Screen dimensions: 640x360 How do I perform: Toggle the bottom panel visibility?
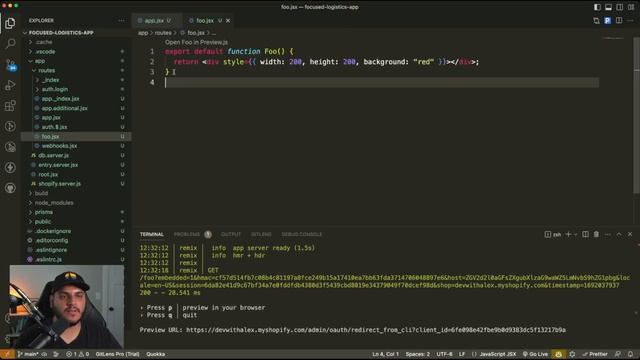(x=608, y=7)
